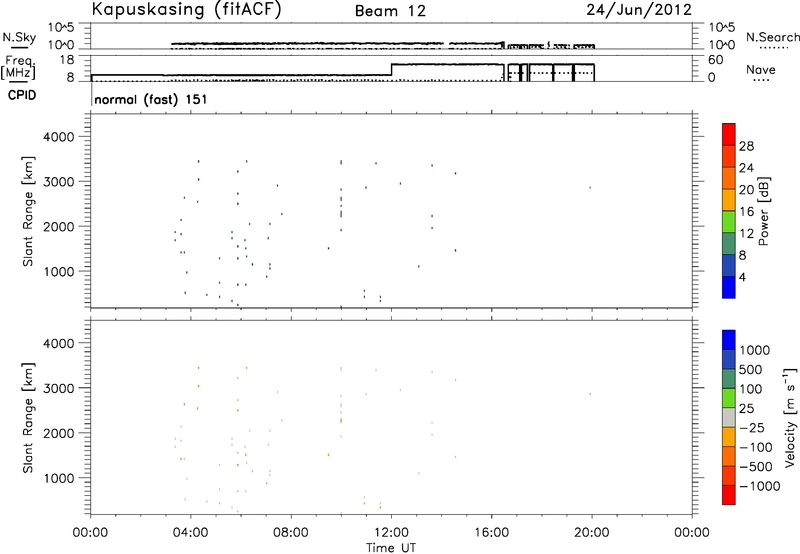Select the Slant Range label of power panel

28,211
